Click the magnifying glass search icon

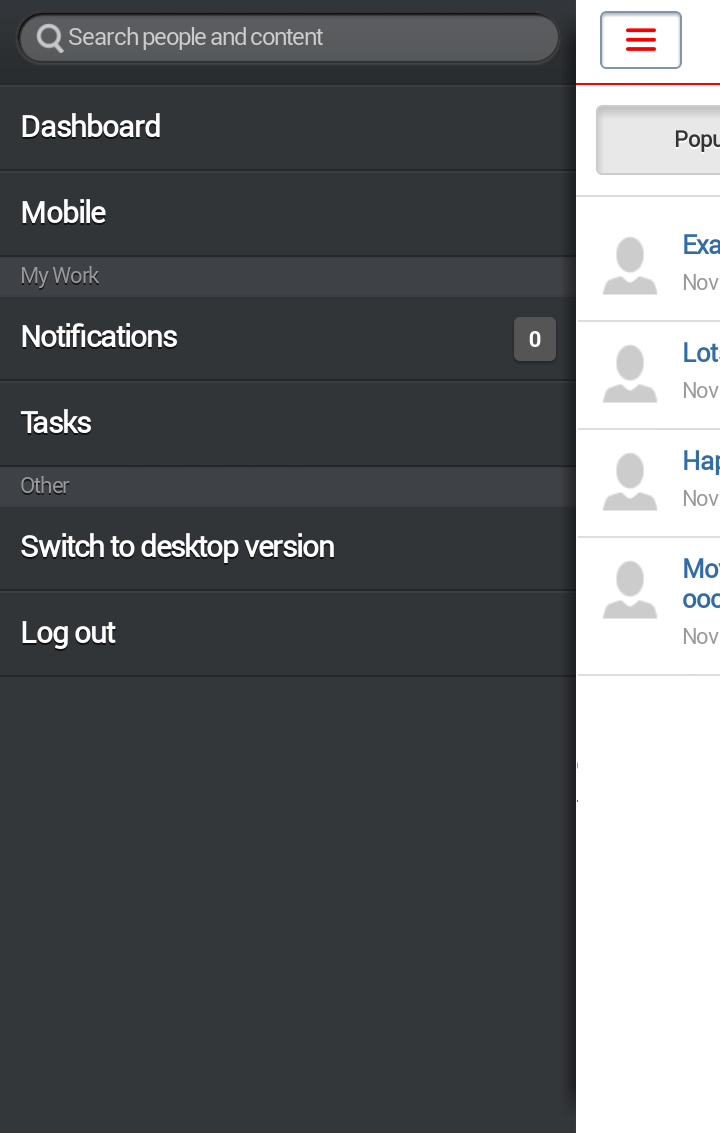point(49,38)
